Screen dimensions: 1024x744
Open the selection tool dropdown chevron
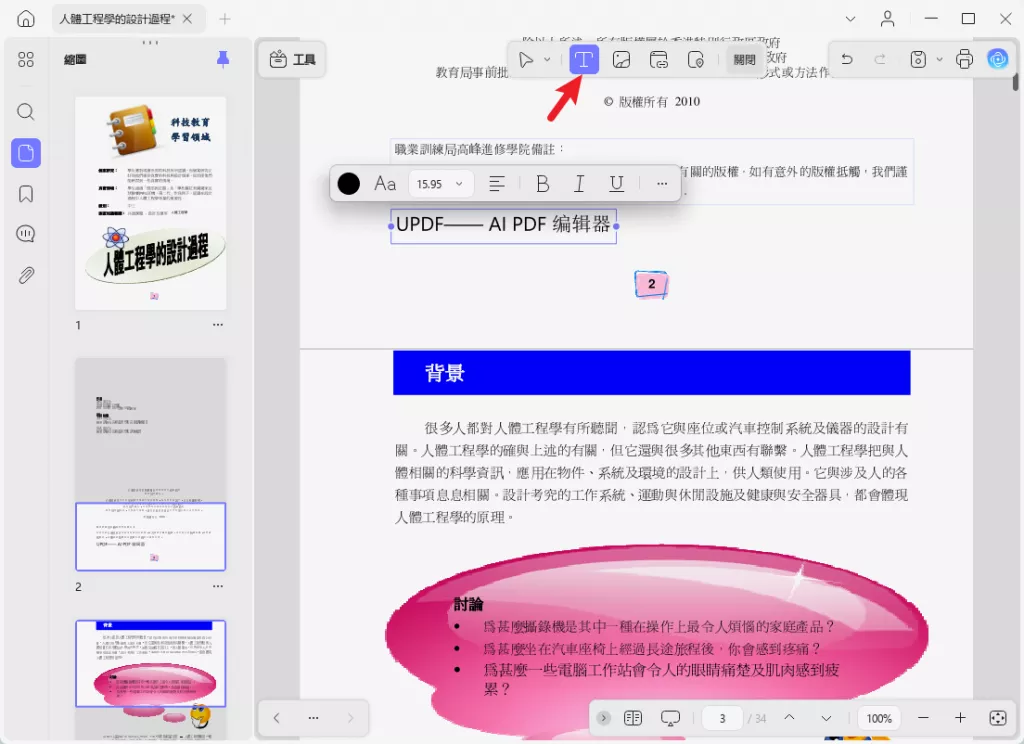(x=547, y=59)
